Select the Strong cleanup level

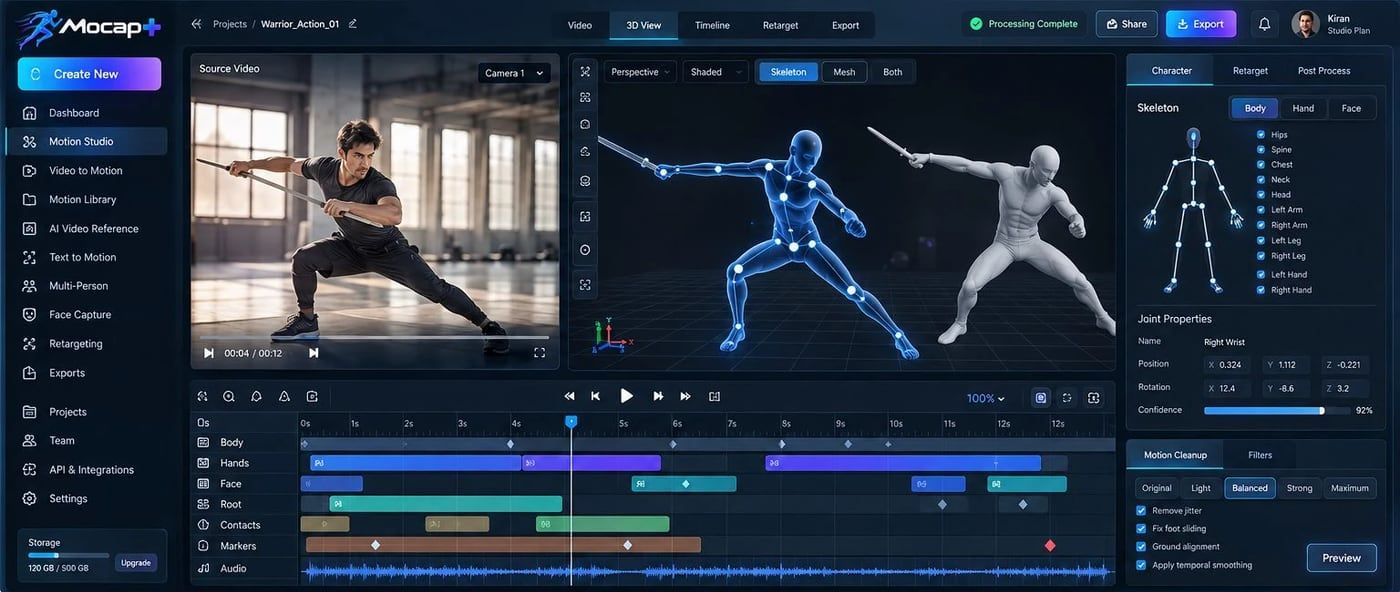pos(1299,488)
